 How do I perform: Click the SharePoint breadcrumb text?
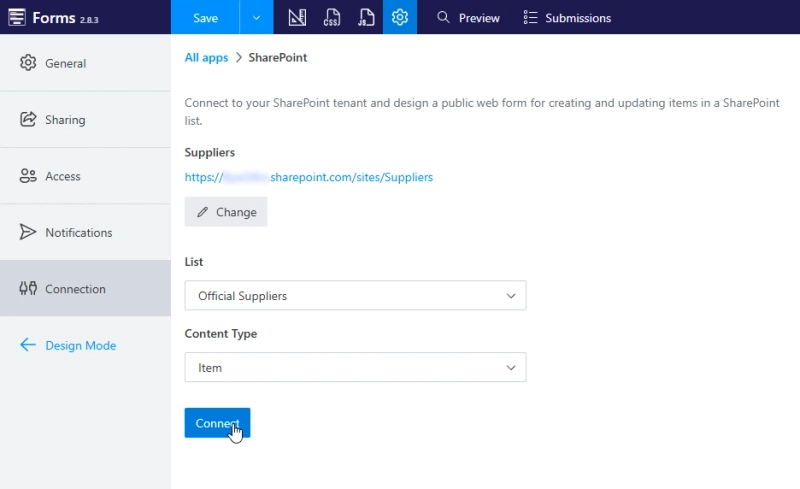point(278,57)
